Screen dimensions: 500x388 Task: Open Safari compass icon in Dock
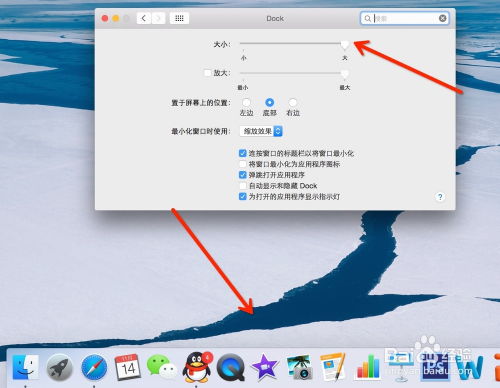94,367
